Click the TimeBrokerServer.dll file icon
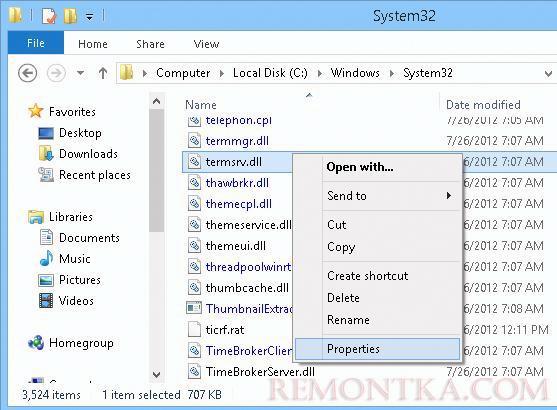Image resolution: width=557 pixels, height=410 pixels. (194, 372)
